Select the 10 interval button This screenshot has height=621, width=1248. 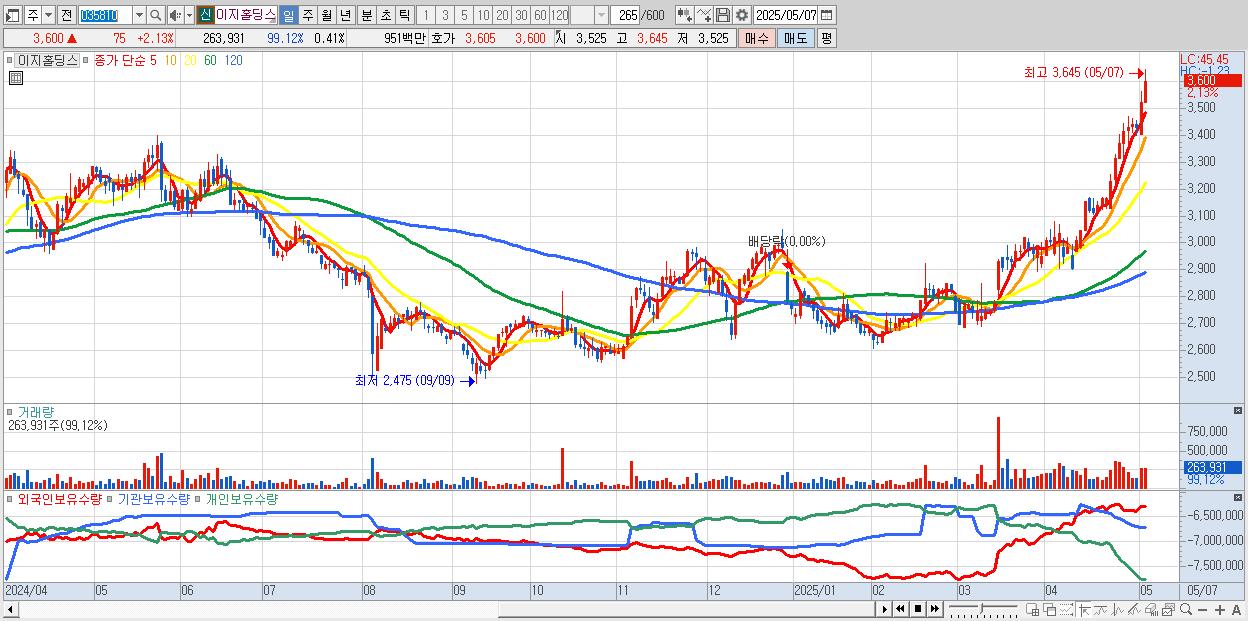(x=483, y=15)
